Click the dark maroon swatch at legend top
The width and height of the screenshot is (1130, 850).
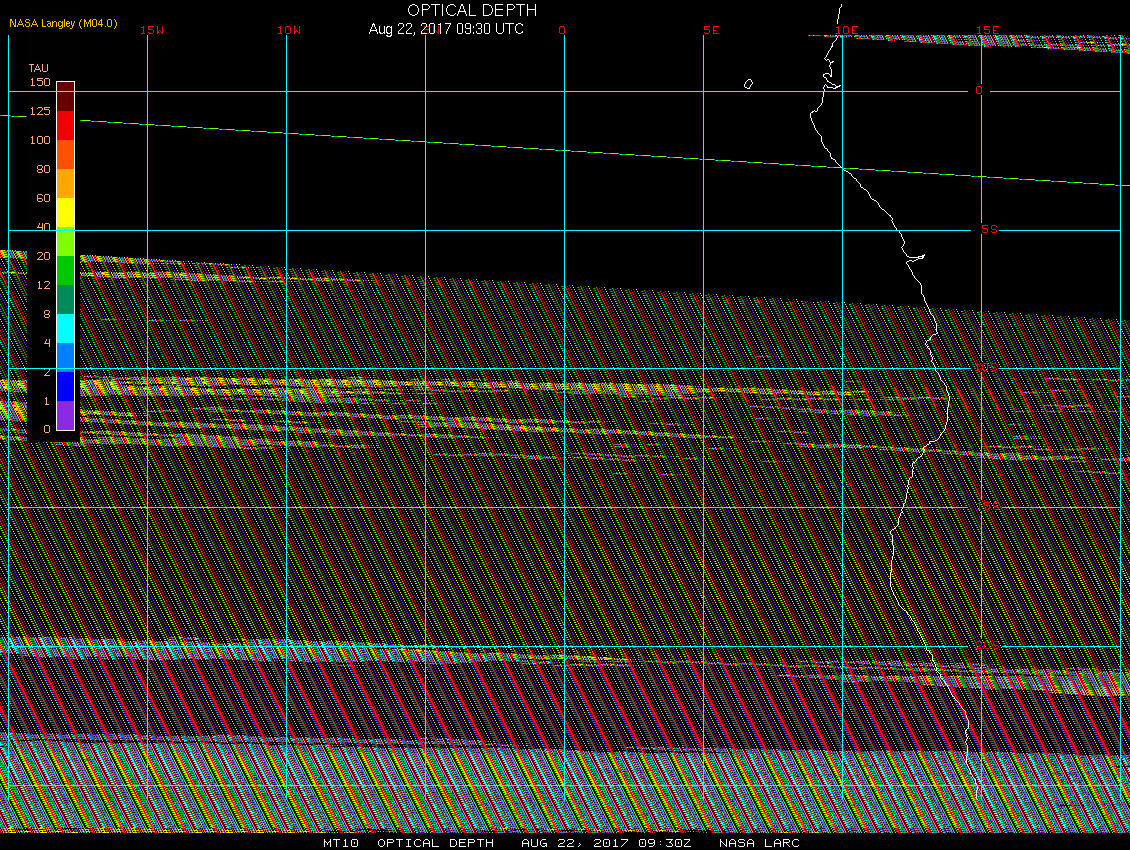(x=65, y=97)
